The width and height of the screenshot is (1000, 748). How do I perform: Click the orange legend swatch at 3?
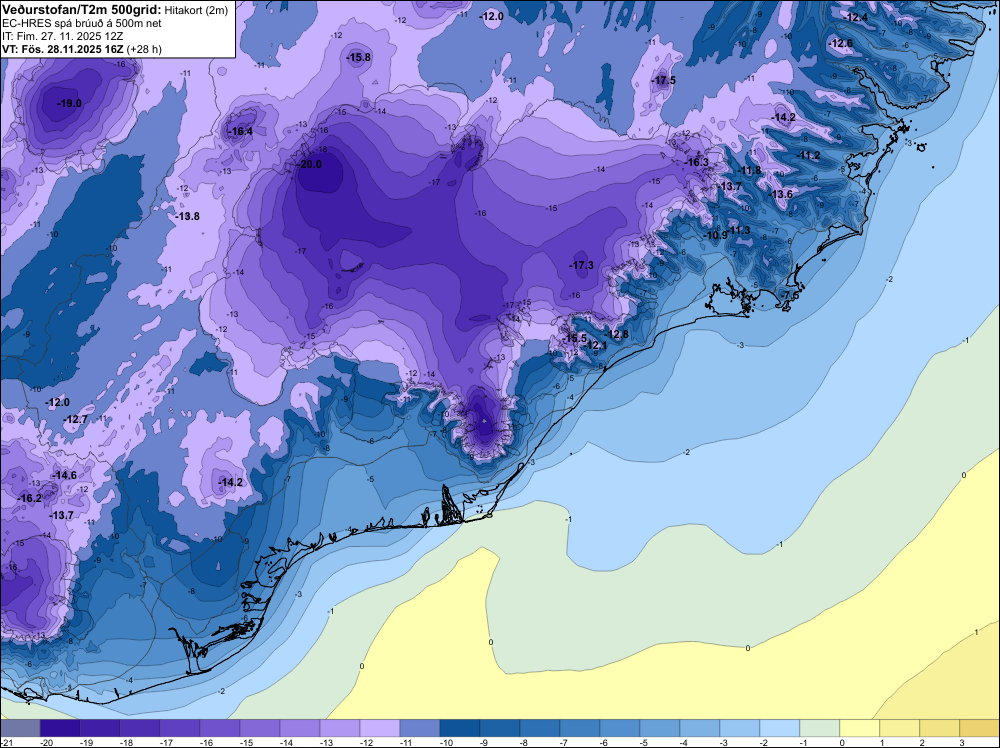pos(980,728)
